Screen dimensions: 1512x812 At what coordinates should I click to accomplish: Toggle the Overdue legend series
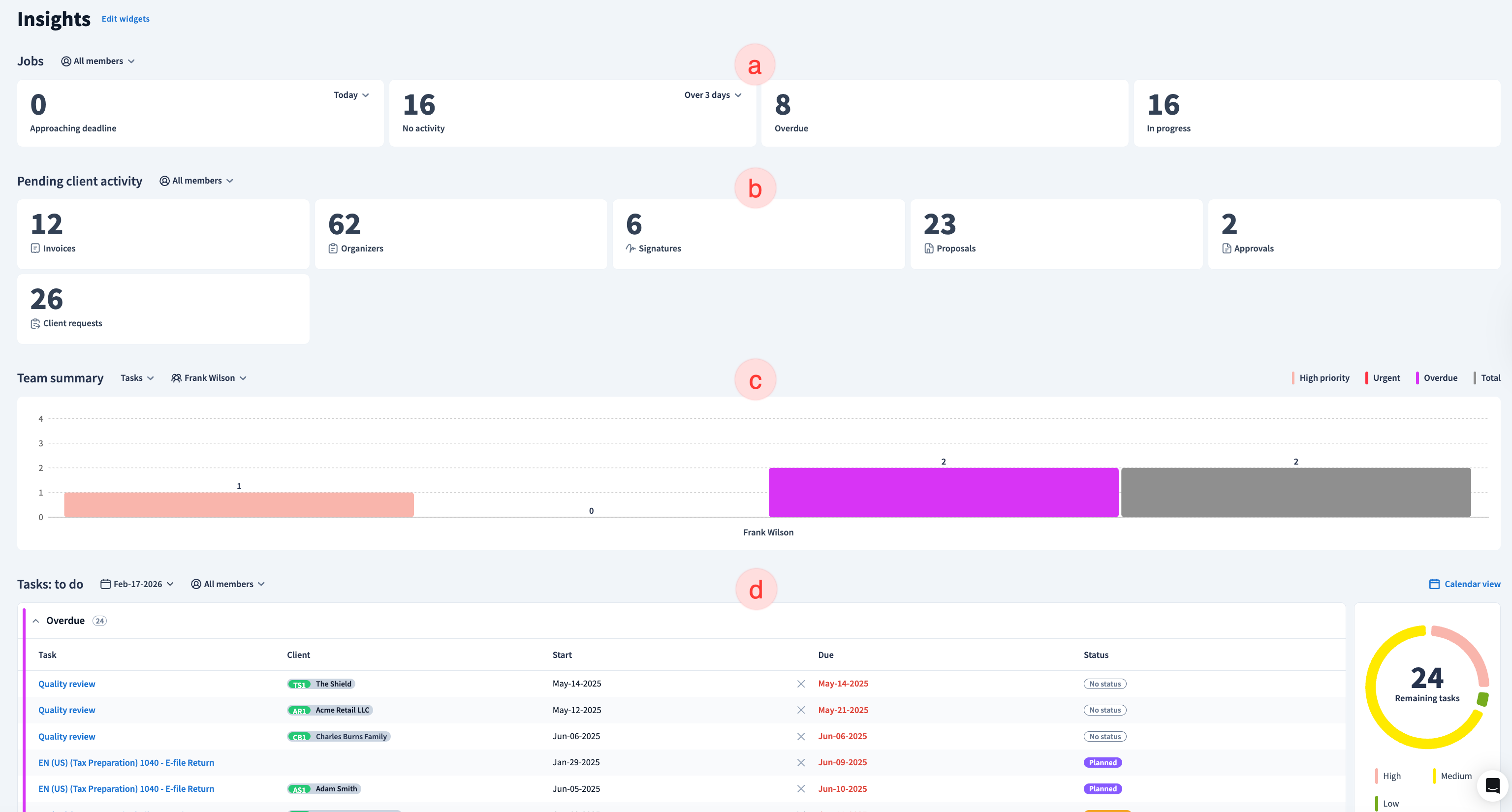1440,378
